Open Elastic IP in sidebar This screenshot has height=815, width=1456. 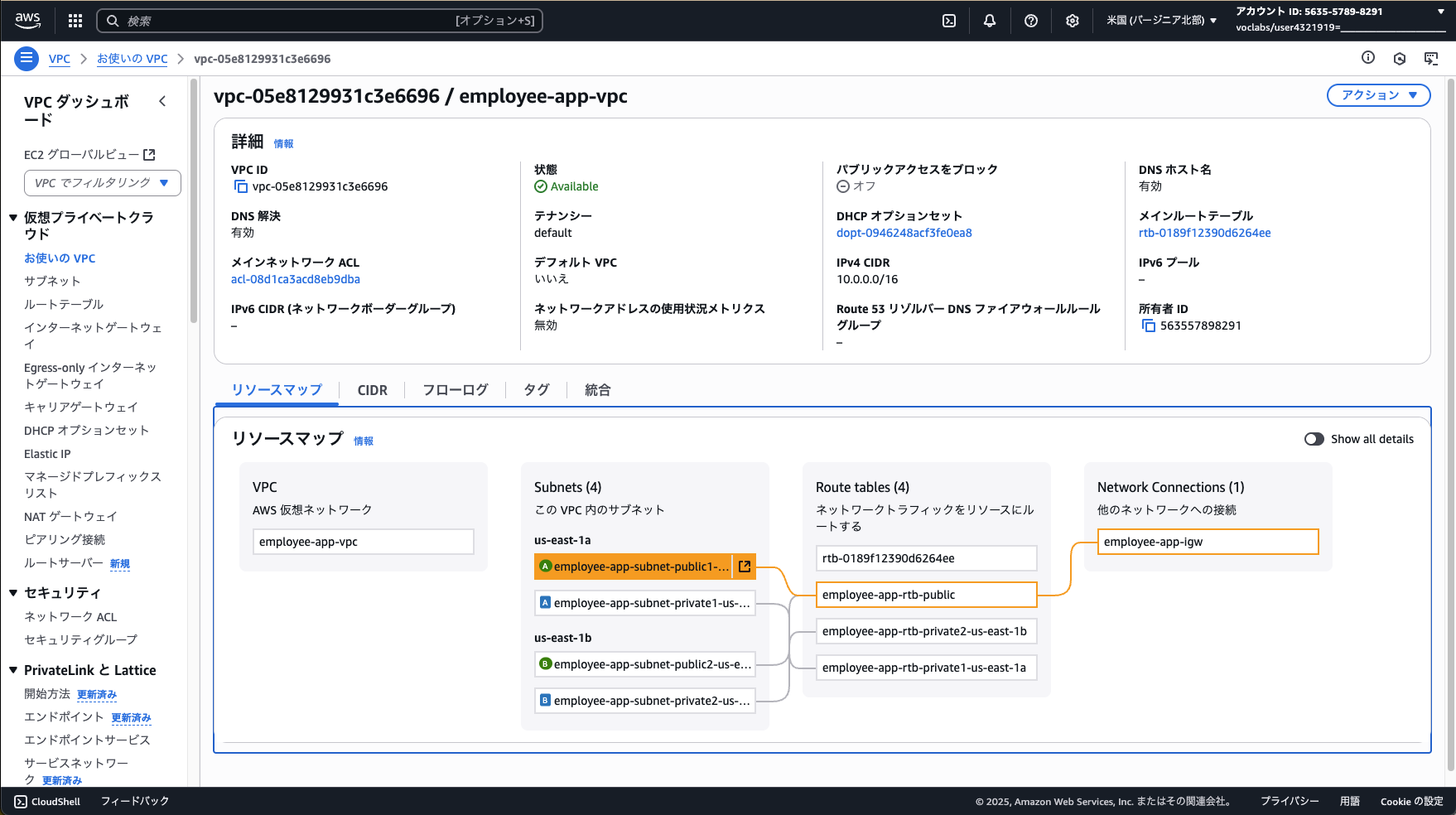[47, 454]
